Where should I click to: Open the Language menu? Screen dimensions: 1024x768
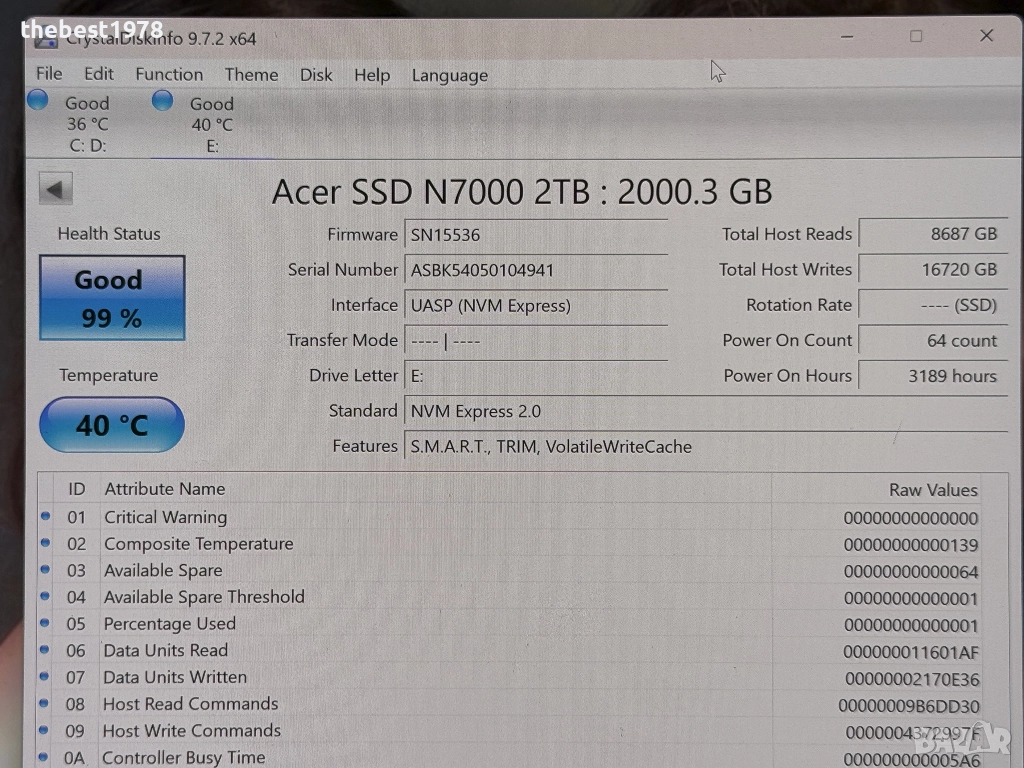450,76
